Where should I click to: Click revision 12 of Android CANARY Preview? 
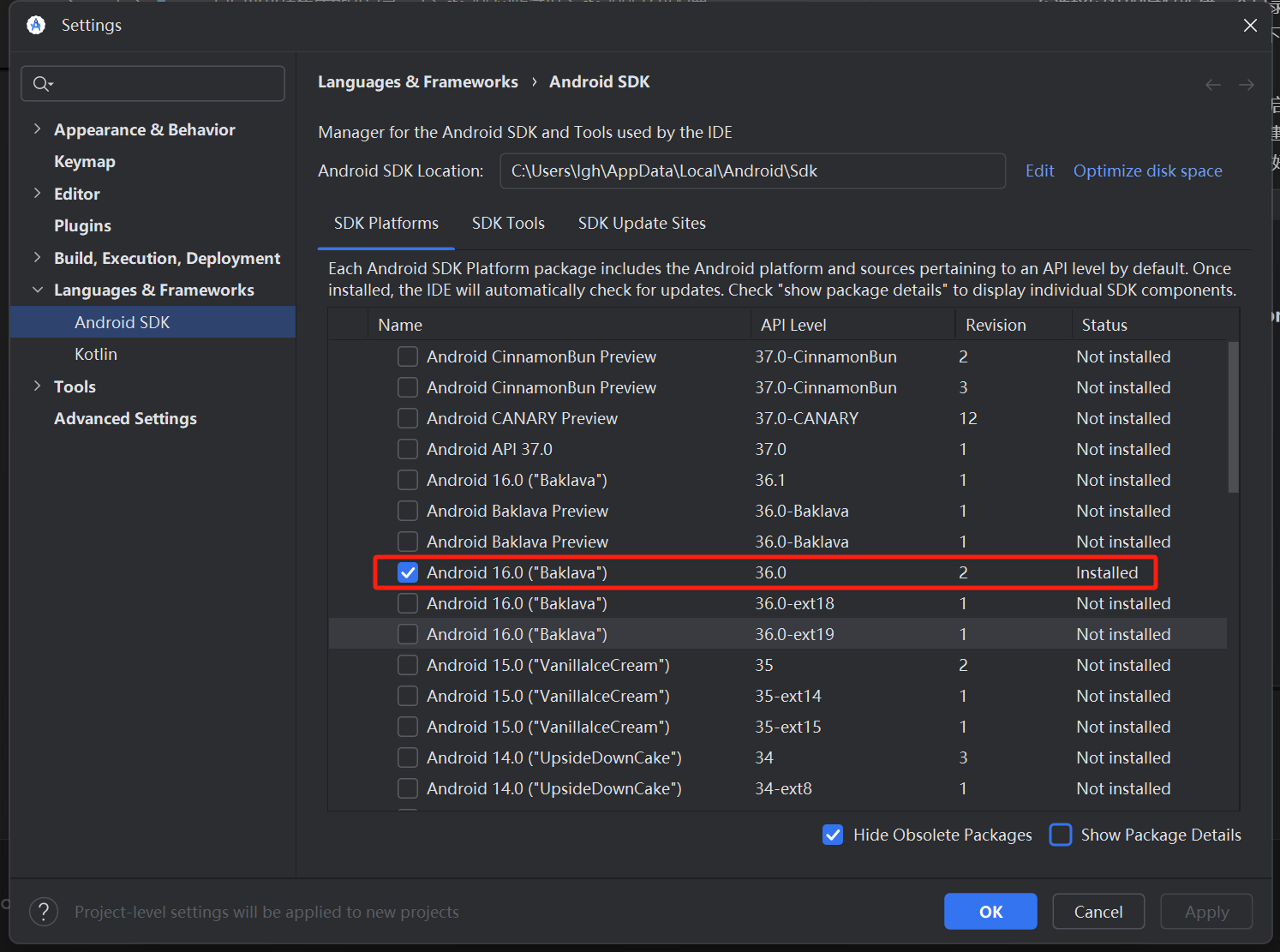coord(968,418)
